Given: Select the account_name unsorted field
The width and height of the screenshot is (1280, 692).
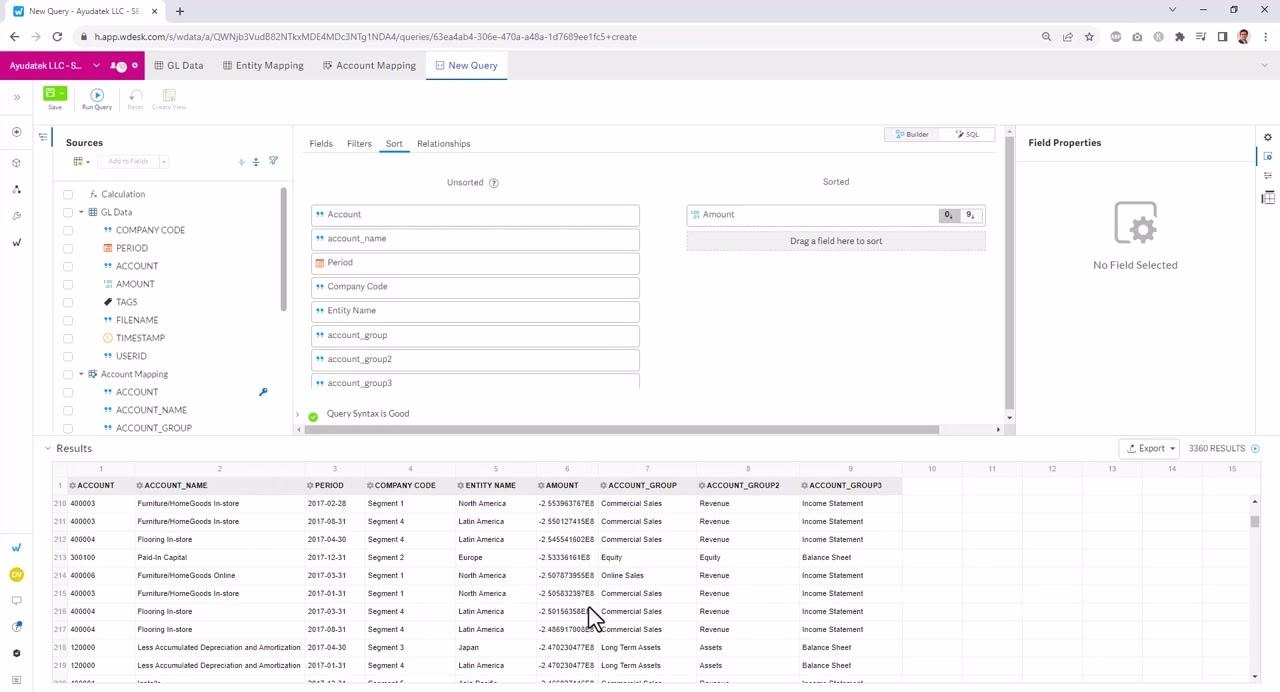Looking at the screenshot, I should click(475, 239).
